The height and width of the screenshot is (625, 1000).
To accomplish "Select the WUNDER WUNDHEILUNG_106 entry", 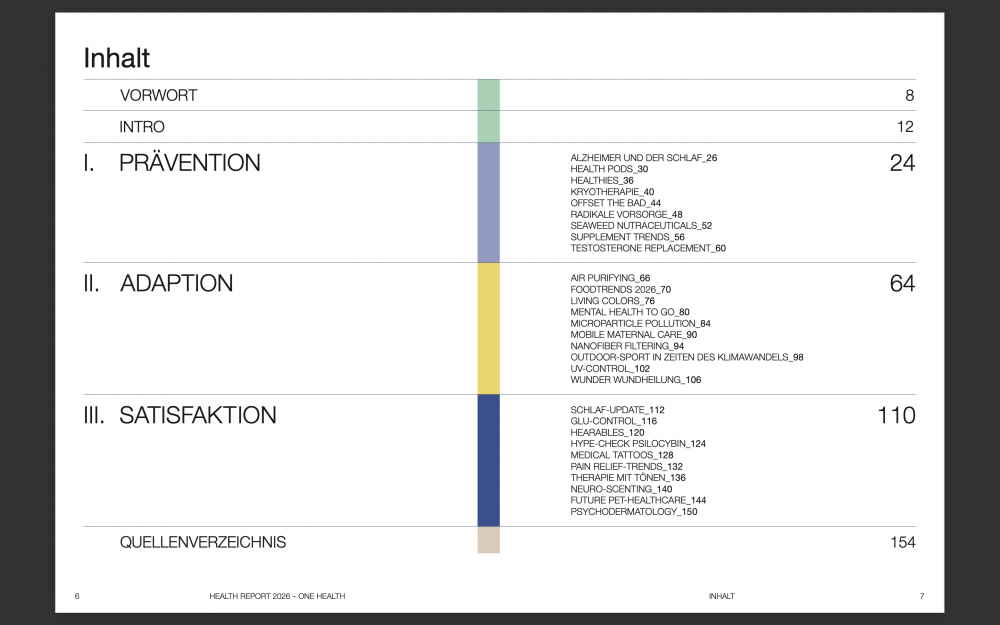I will 635,380.
